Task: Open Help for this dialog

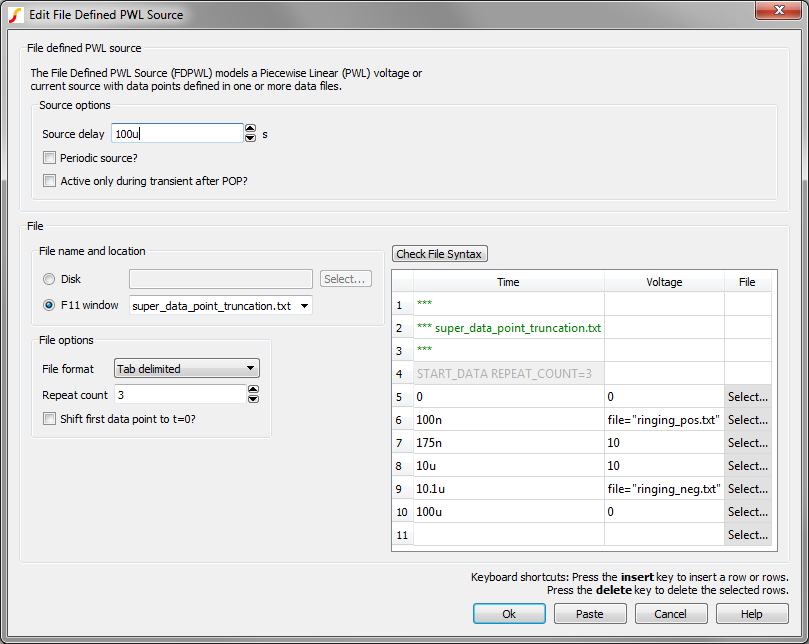Action: click(x=751, y=614)
